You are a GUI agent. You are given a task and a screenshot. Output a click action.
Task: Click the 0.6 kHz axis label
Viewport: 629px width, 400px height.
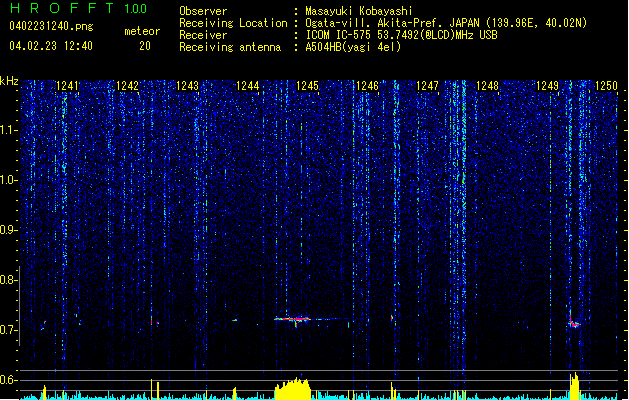pos(8,380)
